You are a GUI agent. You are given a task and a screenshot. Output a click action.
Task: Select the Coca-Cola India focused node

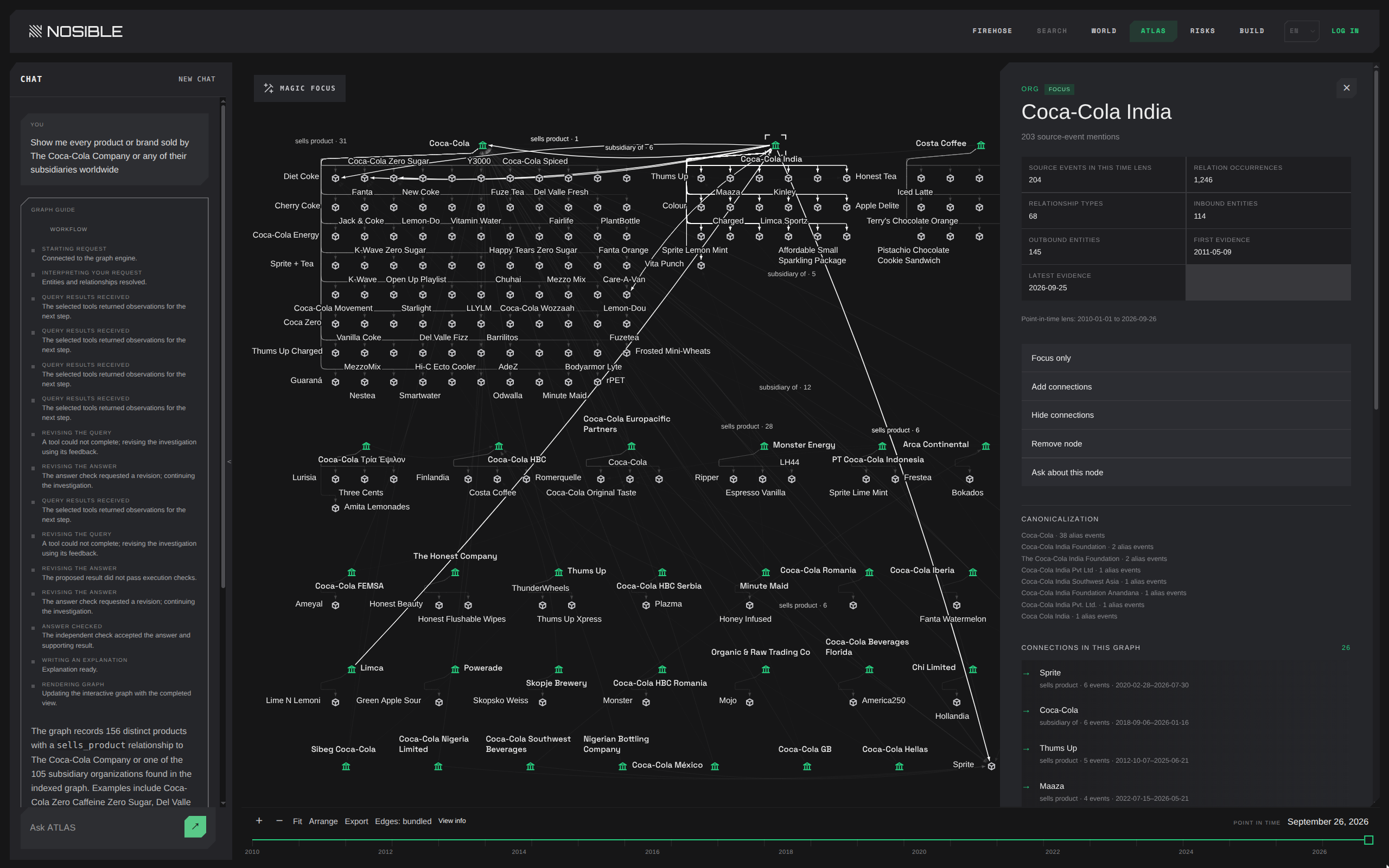click(x=775, y=145)
